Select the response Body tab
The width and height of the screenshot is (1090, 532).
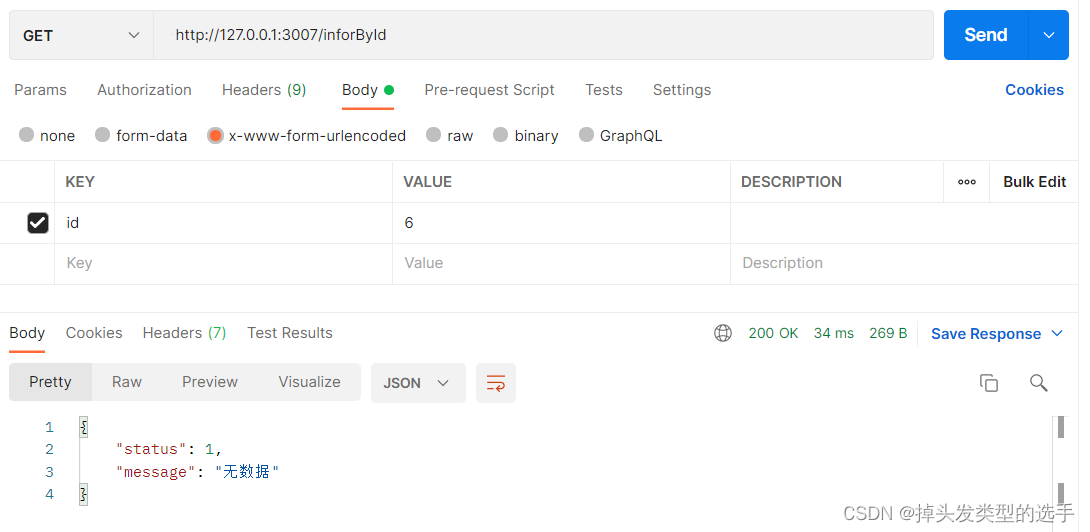tap(27, 333)
